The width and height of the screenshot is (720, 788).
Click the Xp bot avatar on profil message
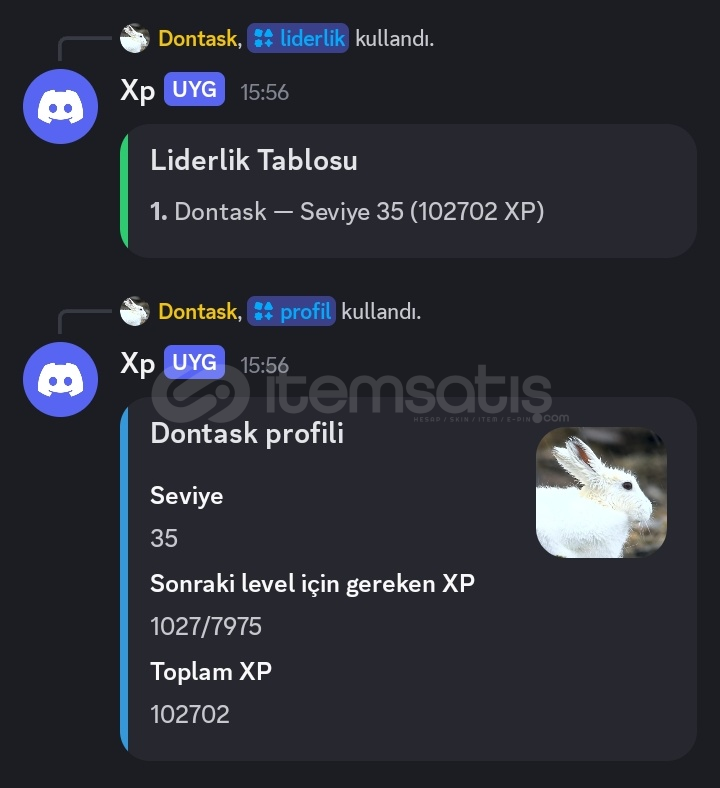[60, 379]
